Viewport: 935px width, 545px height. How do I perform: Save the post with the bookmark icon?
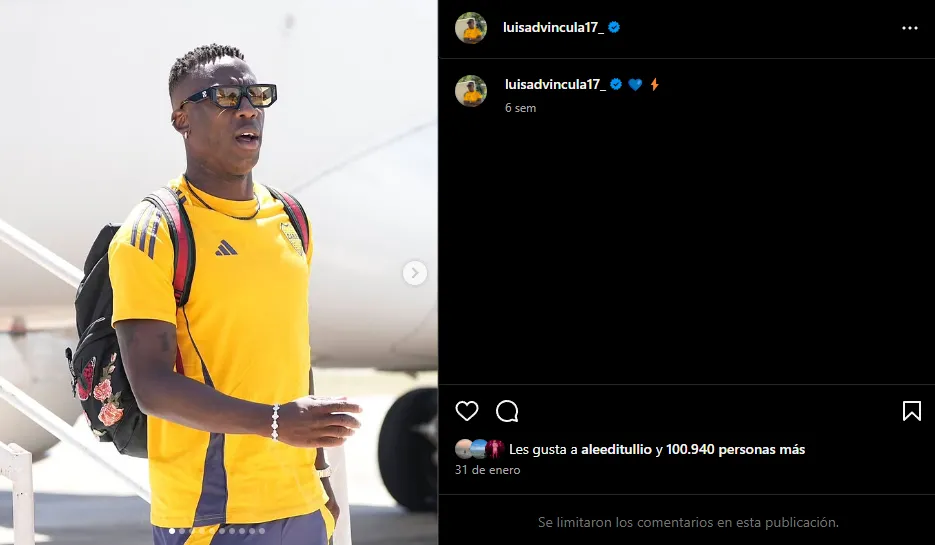coord(912,411)
